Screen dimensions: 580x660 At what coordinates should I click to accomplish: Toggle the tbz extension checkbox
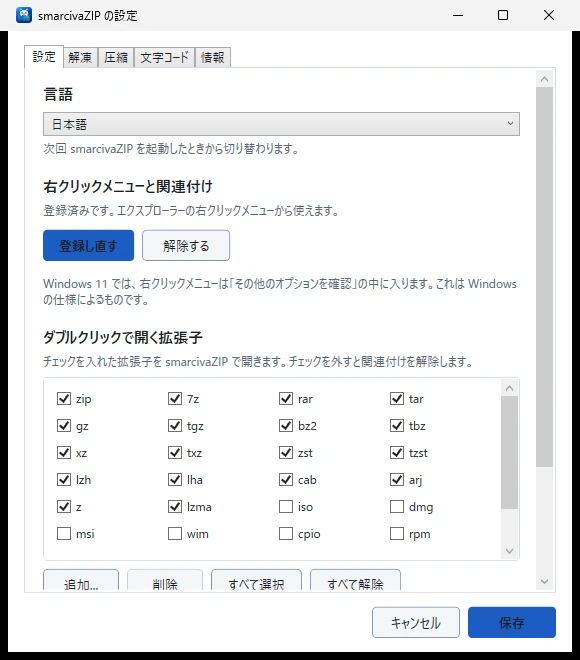point(397,426)
